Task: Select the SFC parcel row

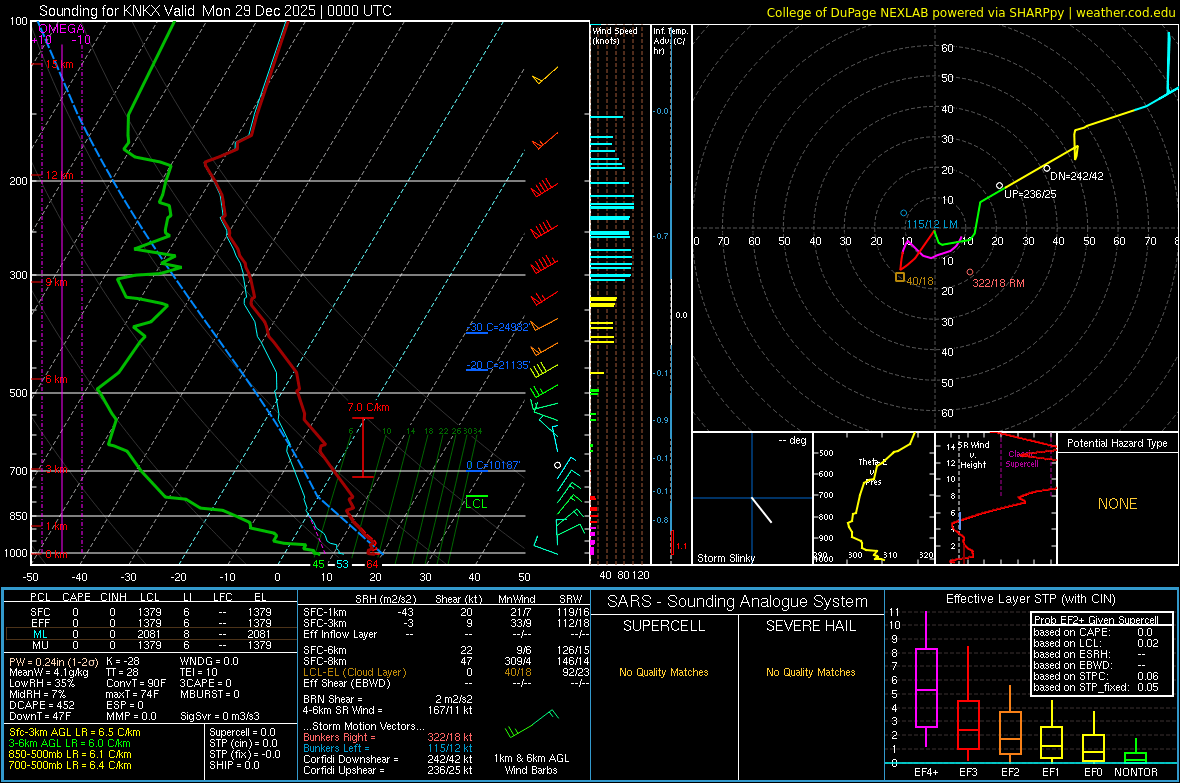Action: 149,612
